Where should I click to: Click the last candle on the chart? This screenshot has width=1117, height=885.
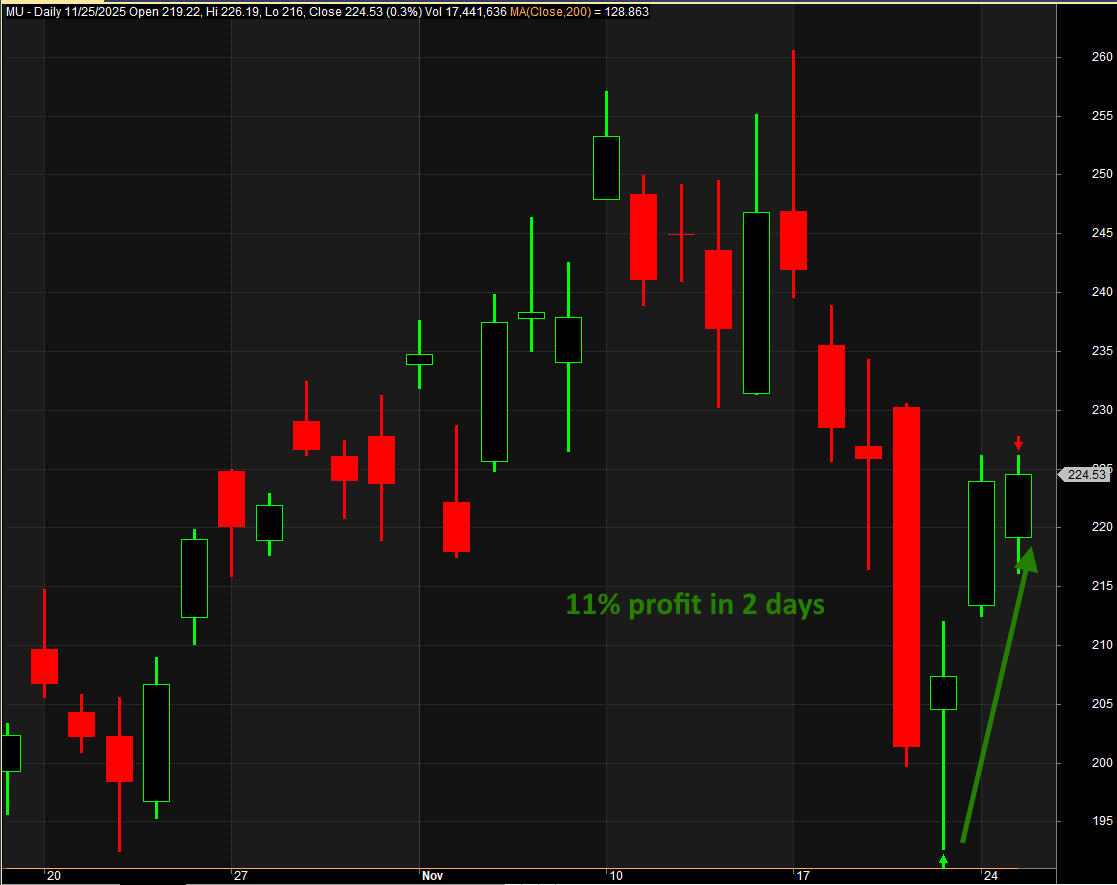point(1018,505)
